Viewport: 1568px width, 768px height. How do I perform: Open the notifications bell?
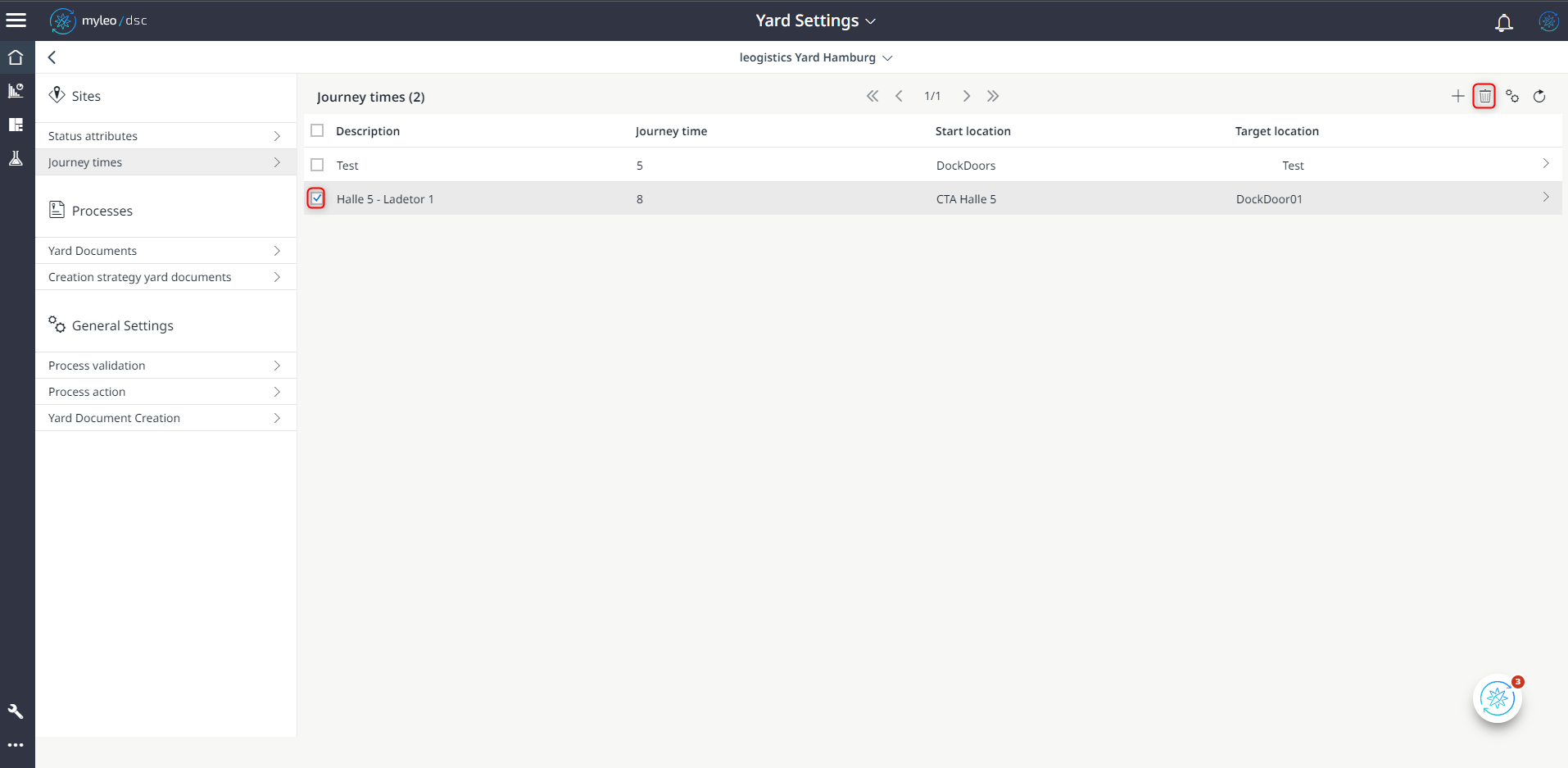(1503, 22)
